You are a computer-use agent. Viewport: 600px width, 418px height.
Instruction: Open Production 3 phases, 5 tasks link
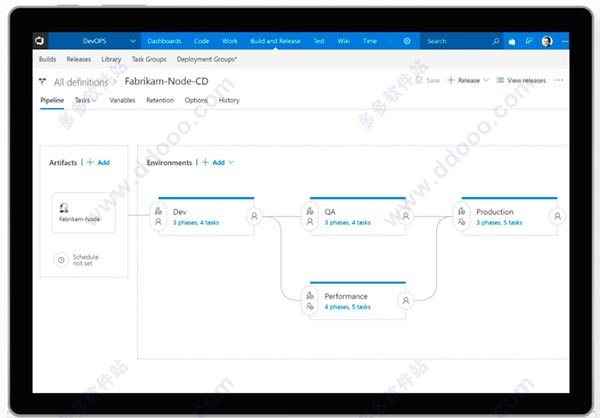(x=499, y=222)
